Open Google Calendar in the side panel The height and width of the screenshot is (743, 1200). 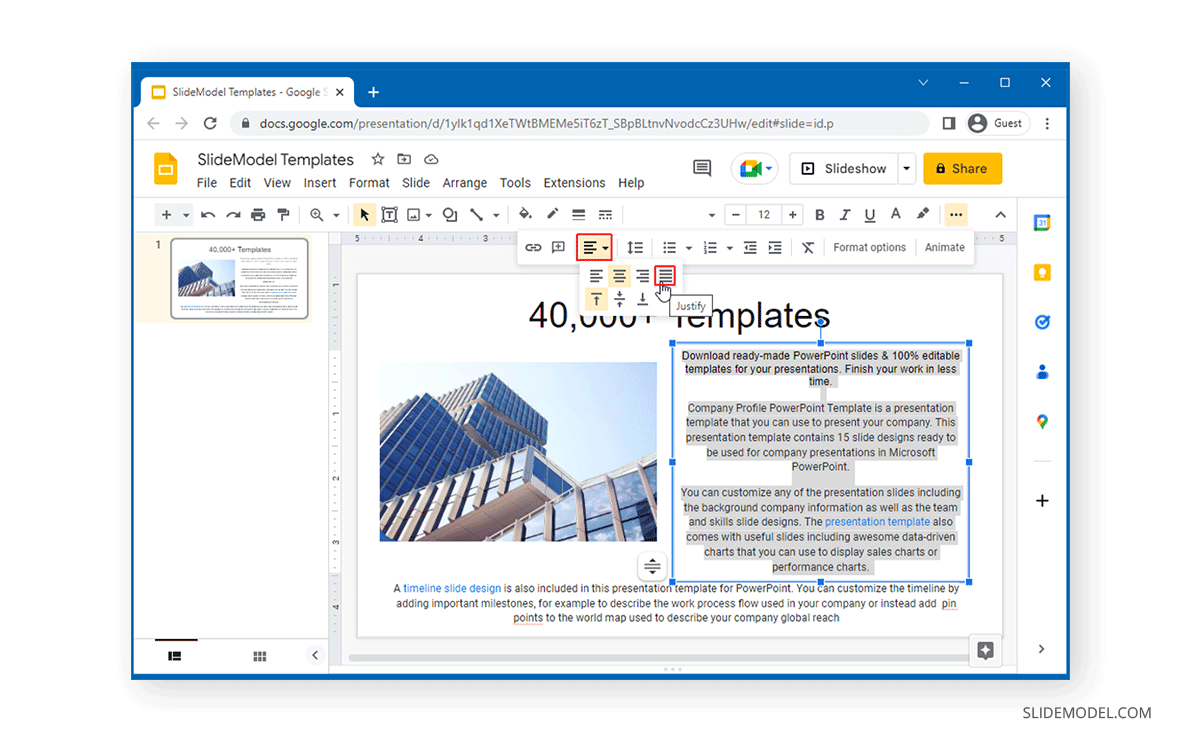pos(1042,222)
